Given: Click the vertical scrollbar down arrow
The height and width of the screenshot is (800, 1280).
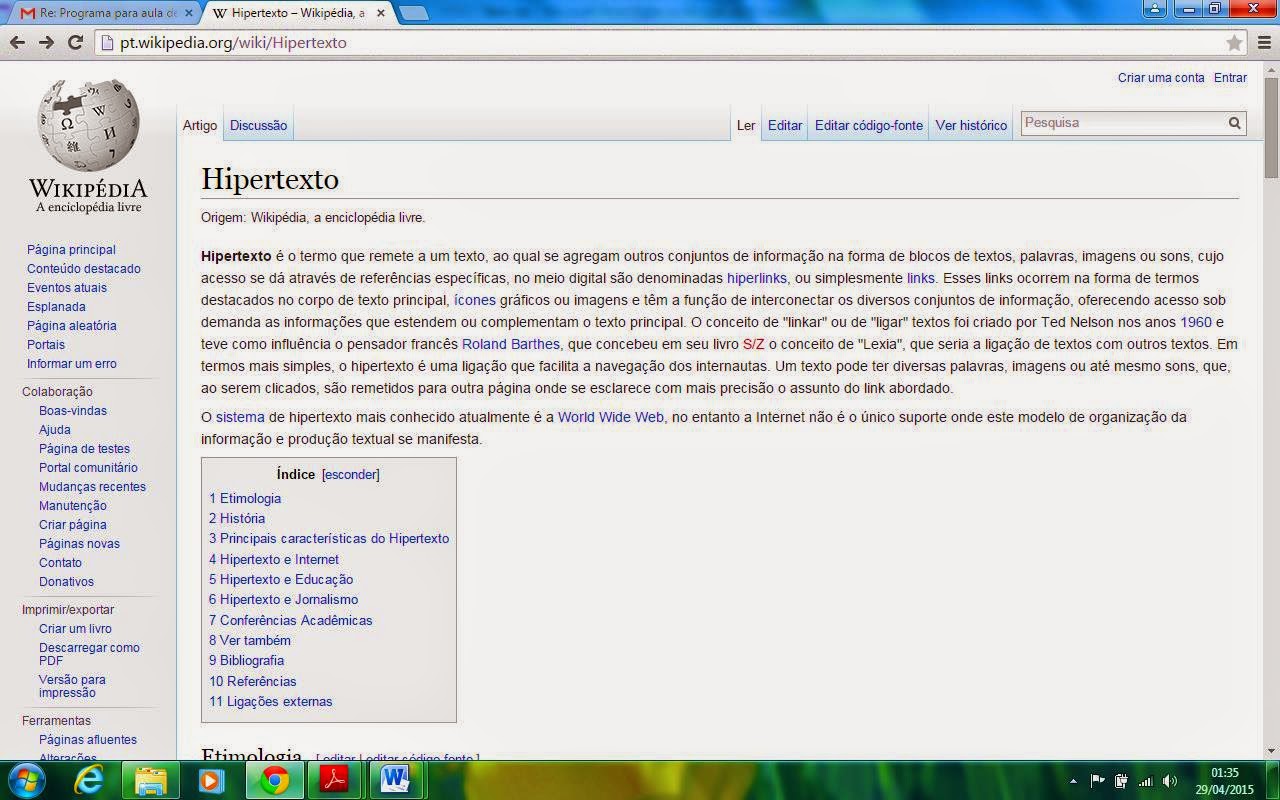Looking at the screenshot, I should (x=1271, y=750).
